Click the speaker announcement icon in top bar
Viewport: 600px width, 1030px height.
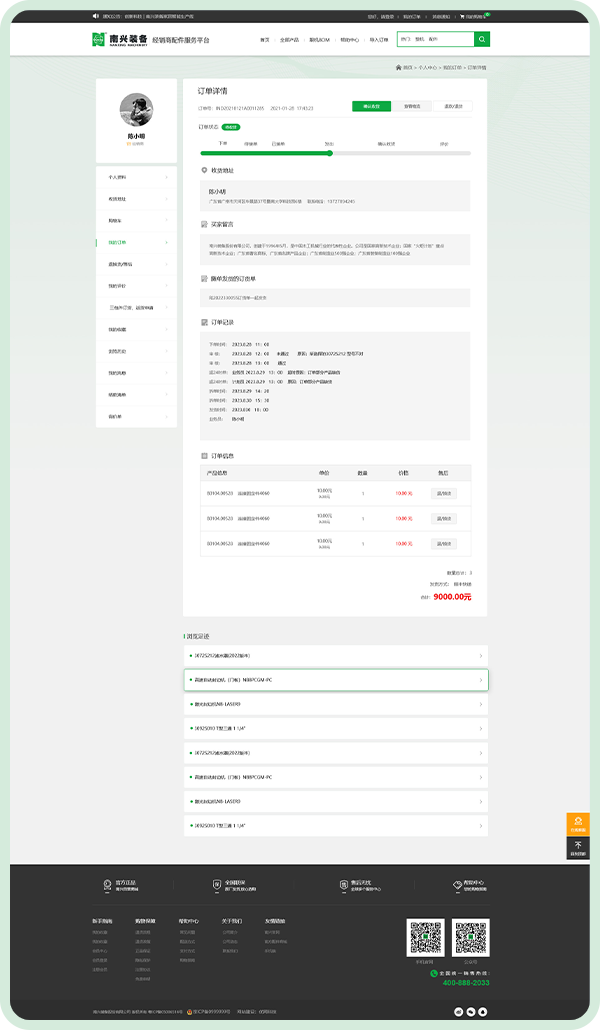[95, 17]
